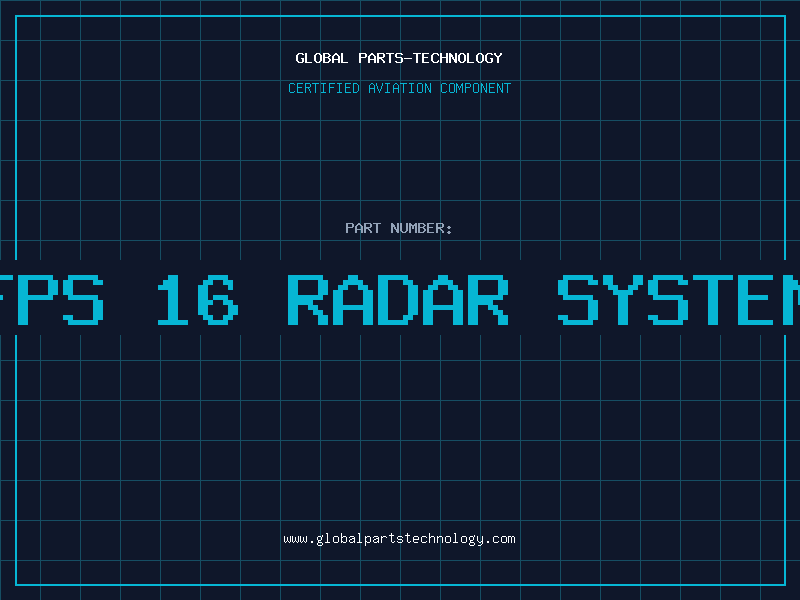Click the FPS 16 RADAR SYSTEM title text

point(400,299)
